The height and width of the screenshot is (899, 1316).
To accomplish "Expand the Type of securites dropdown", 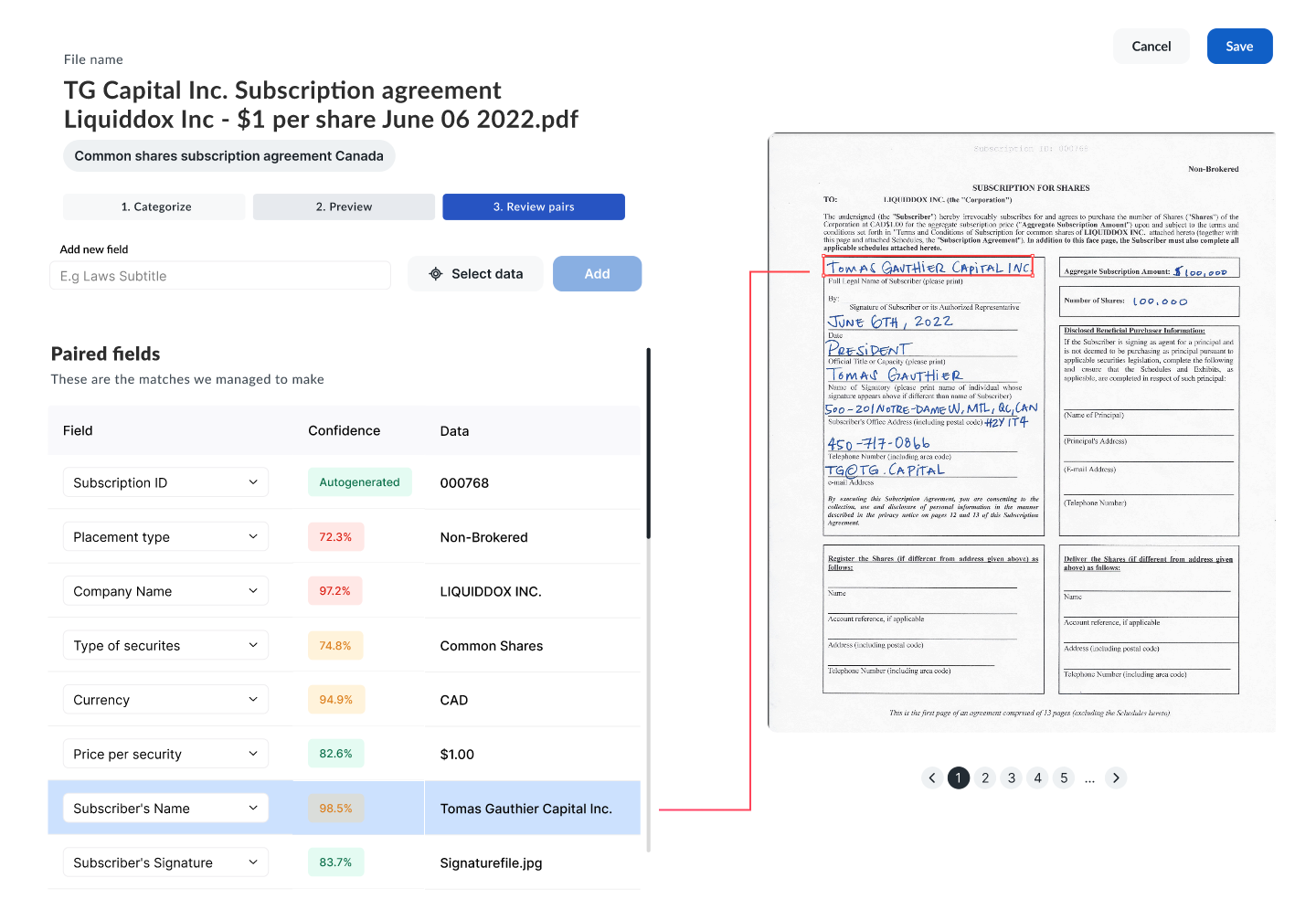I will click(x=165, y=646).
